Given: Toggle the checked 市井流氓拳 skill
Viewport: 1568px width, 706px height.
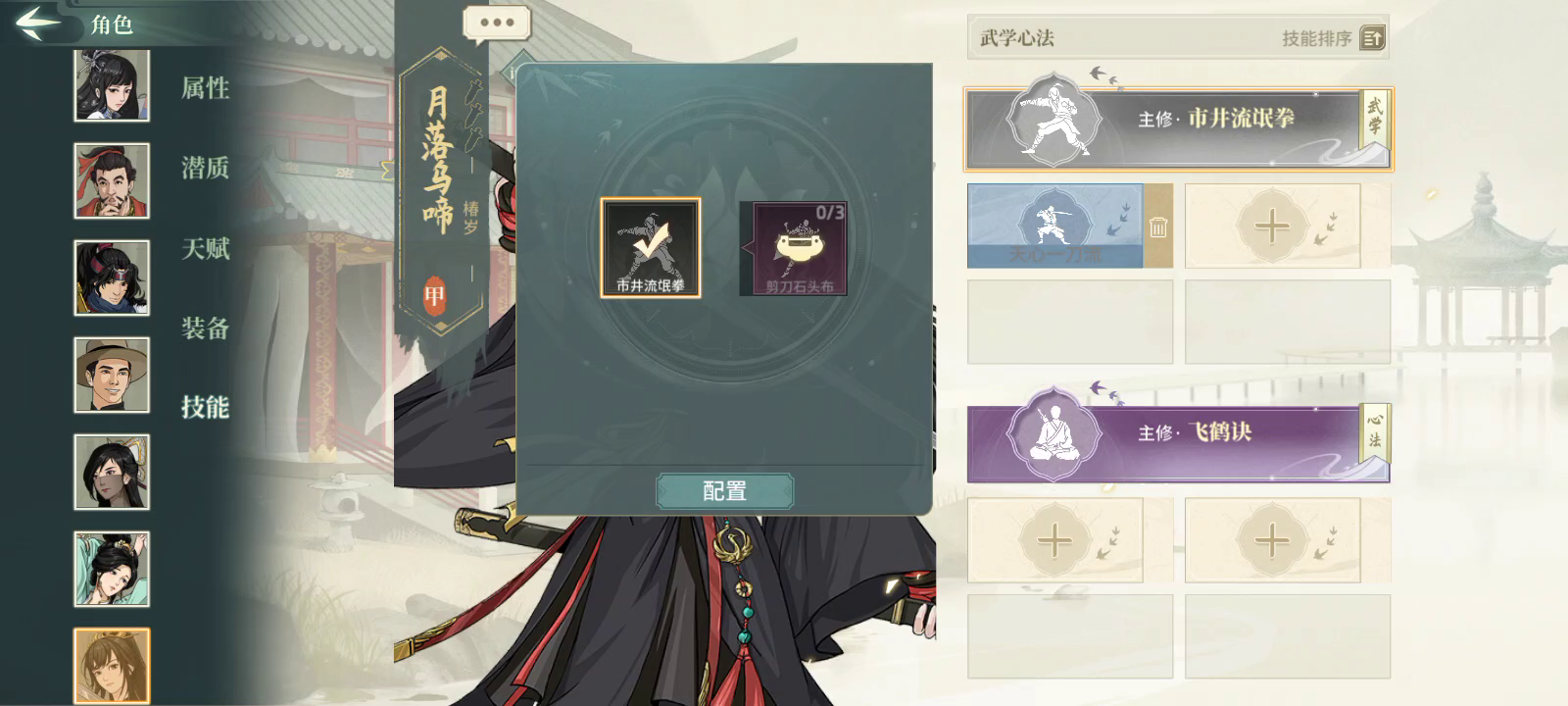Looking at the screenshot, I should [650, 248].
